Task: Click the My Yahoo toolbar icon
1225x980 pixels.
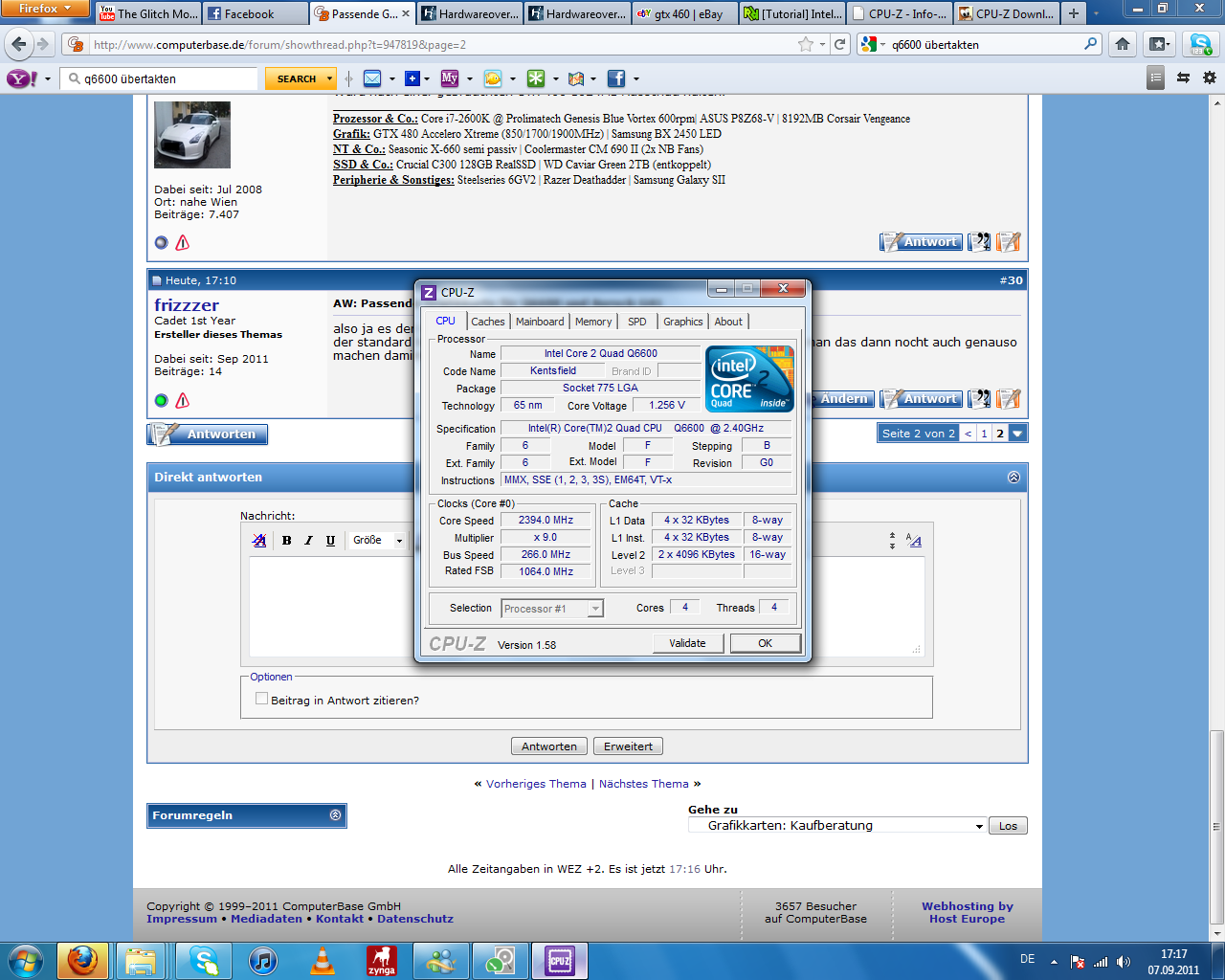Action: (x=449, y=78)
